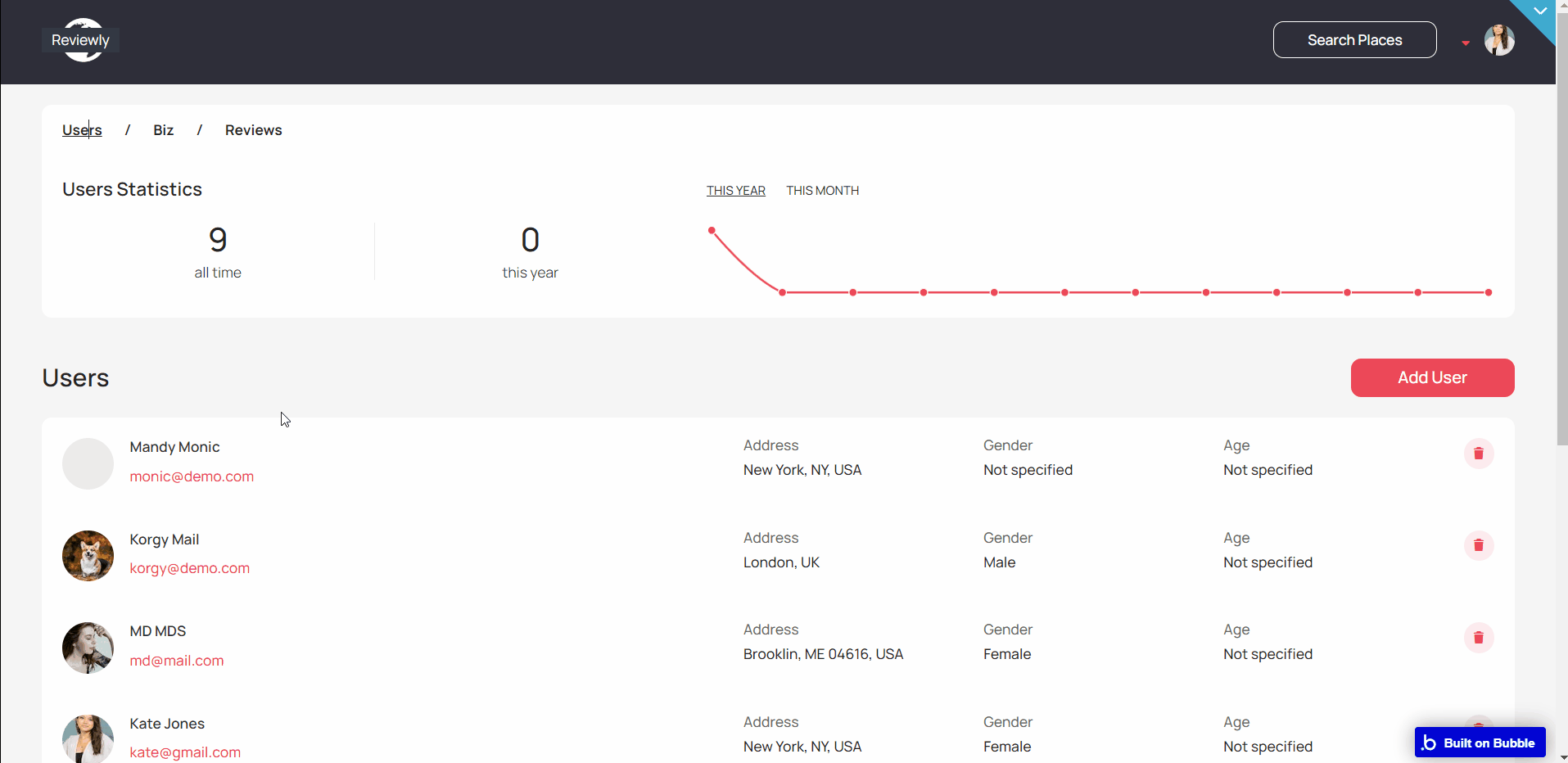
Task: Open email link md@mail.com
Action: point(177,661)
